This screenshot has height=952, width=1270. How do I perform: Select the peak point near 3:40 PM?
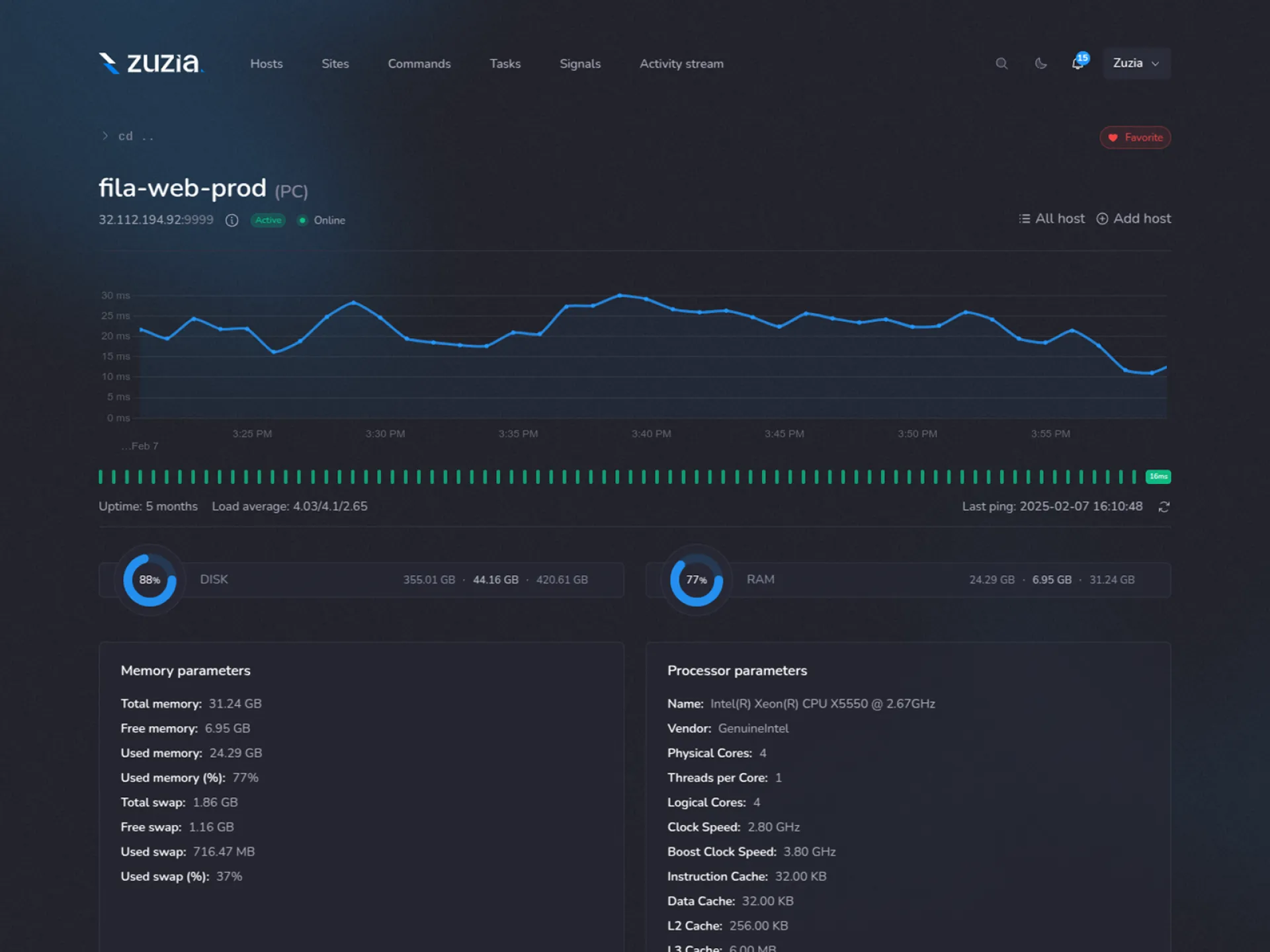coord(620,295)
